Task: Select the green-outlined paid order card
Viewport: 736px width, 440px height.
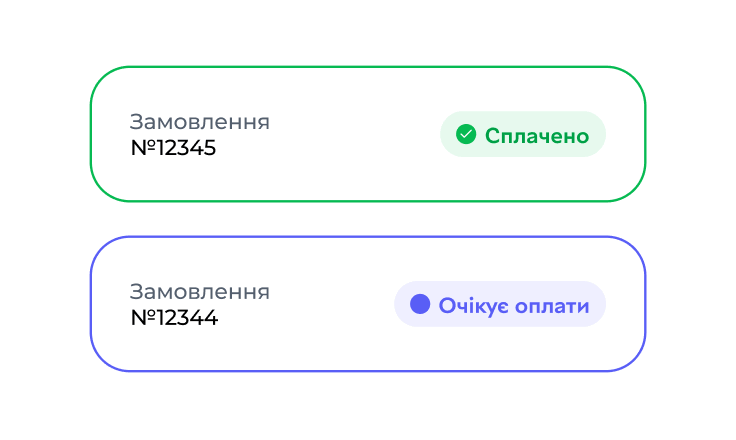Action: pyautogui.click(x=368, y=134)
